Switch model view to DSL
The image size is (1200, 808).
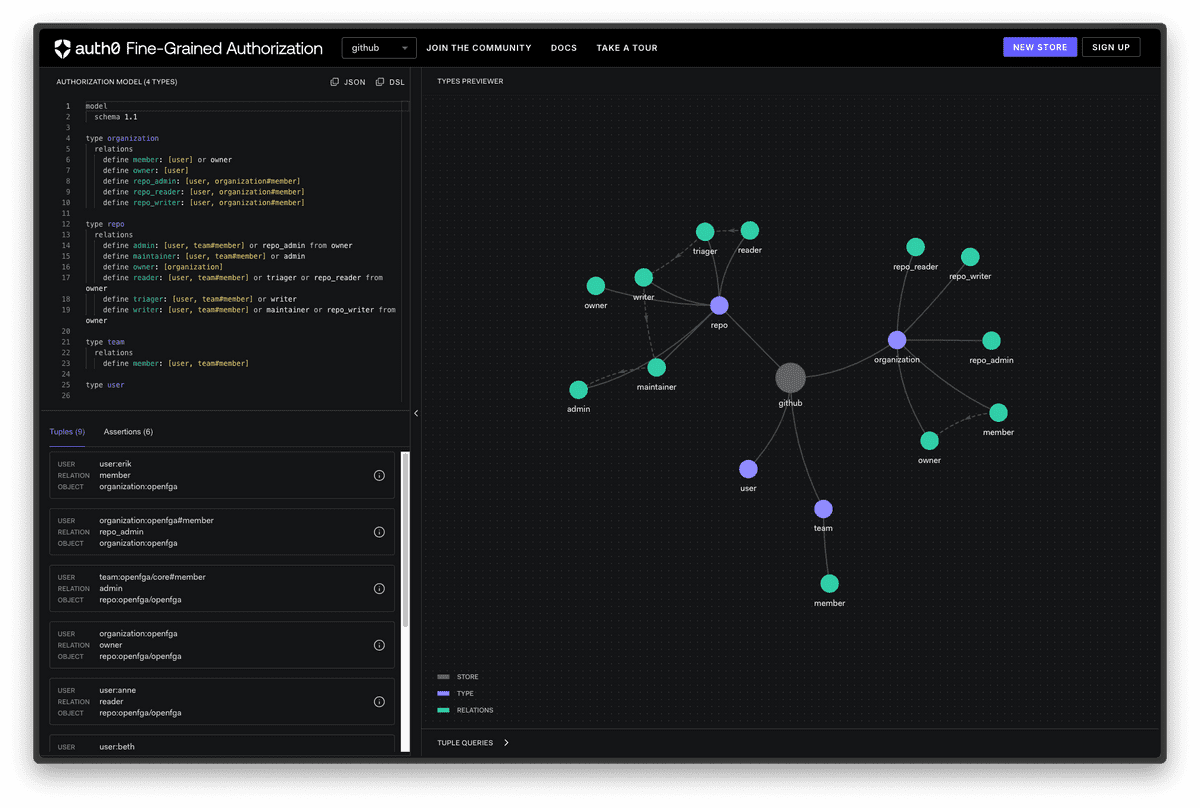point(390,82)
